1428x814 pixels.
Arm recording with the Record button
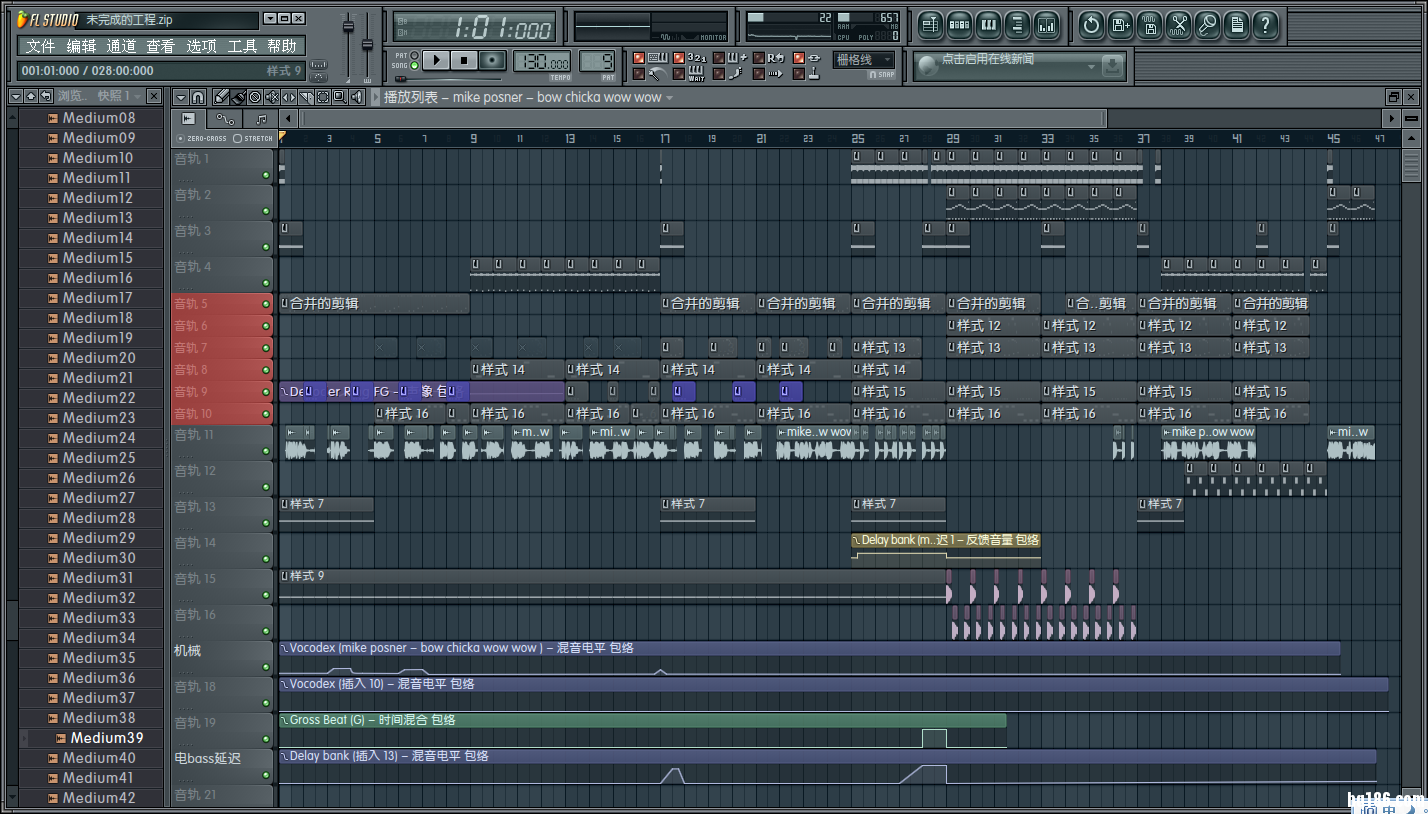coord(492,60)
